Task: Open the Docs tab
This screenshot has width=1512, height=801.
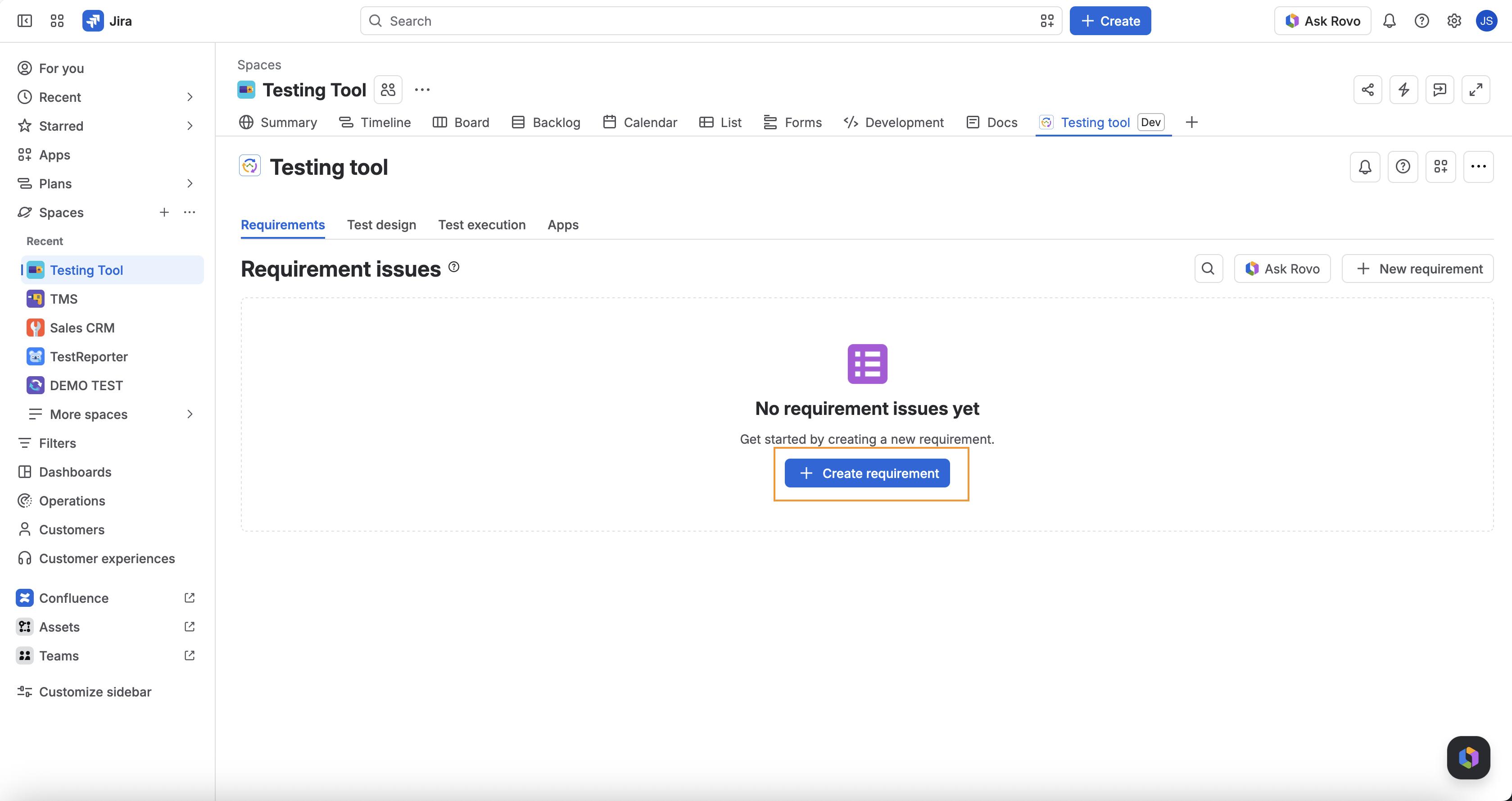Action: 991,122
